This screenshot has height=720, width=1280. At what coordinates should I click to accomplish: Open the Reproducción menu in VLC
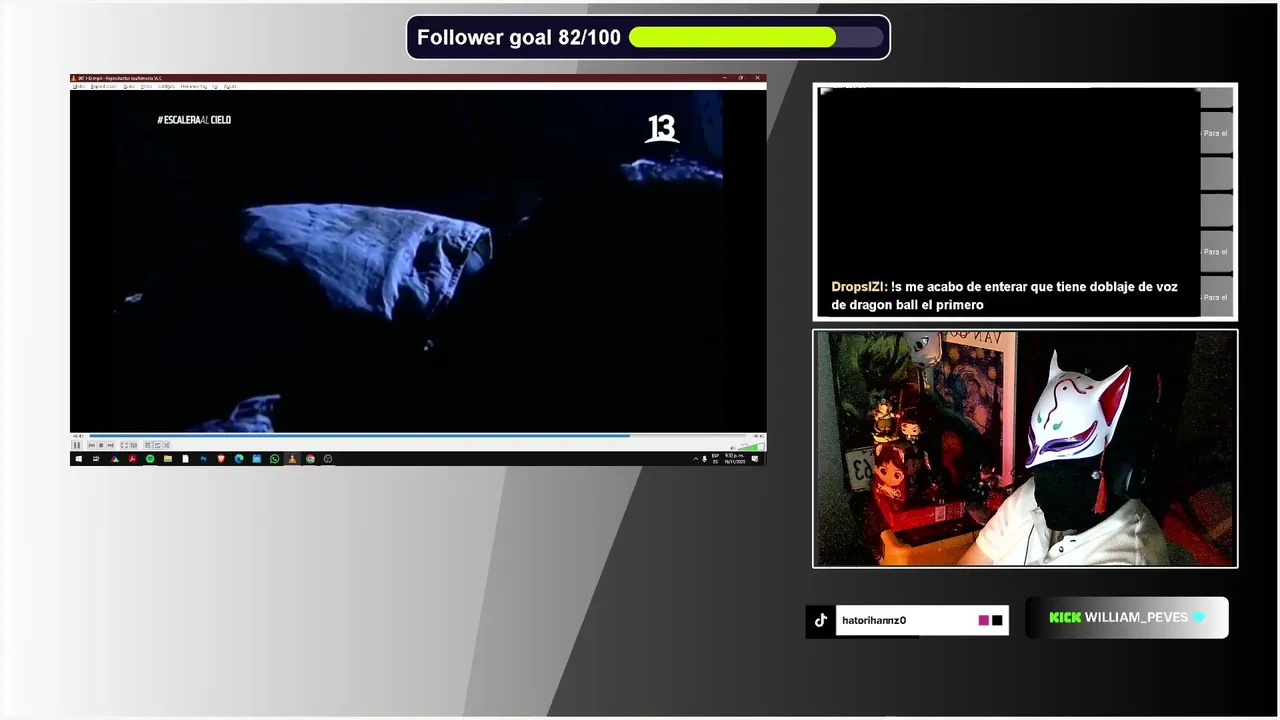click(x=104, y=86)
